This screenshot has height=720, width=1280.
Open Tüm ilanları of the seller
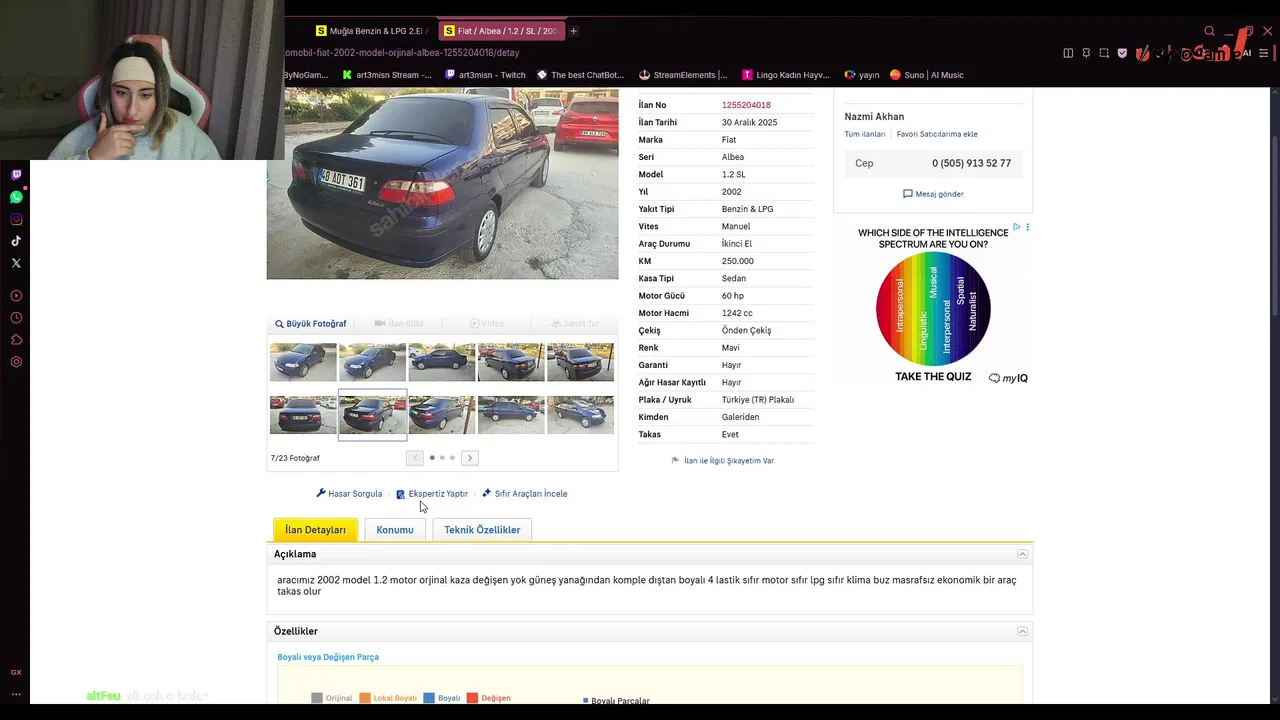pyautogui.click(x=865, y=134)
